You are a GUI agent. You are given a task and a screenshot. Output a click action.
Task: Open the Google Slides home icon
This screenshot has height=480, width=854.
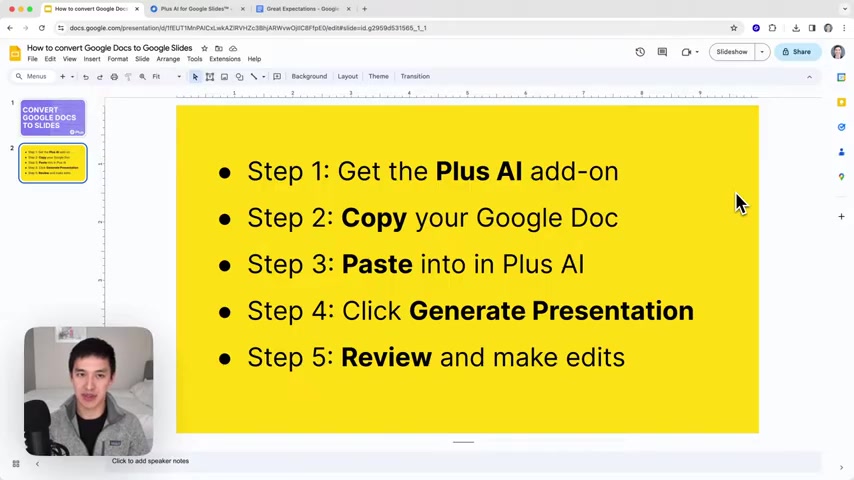(x=15, y=53)
